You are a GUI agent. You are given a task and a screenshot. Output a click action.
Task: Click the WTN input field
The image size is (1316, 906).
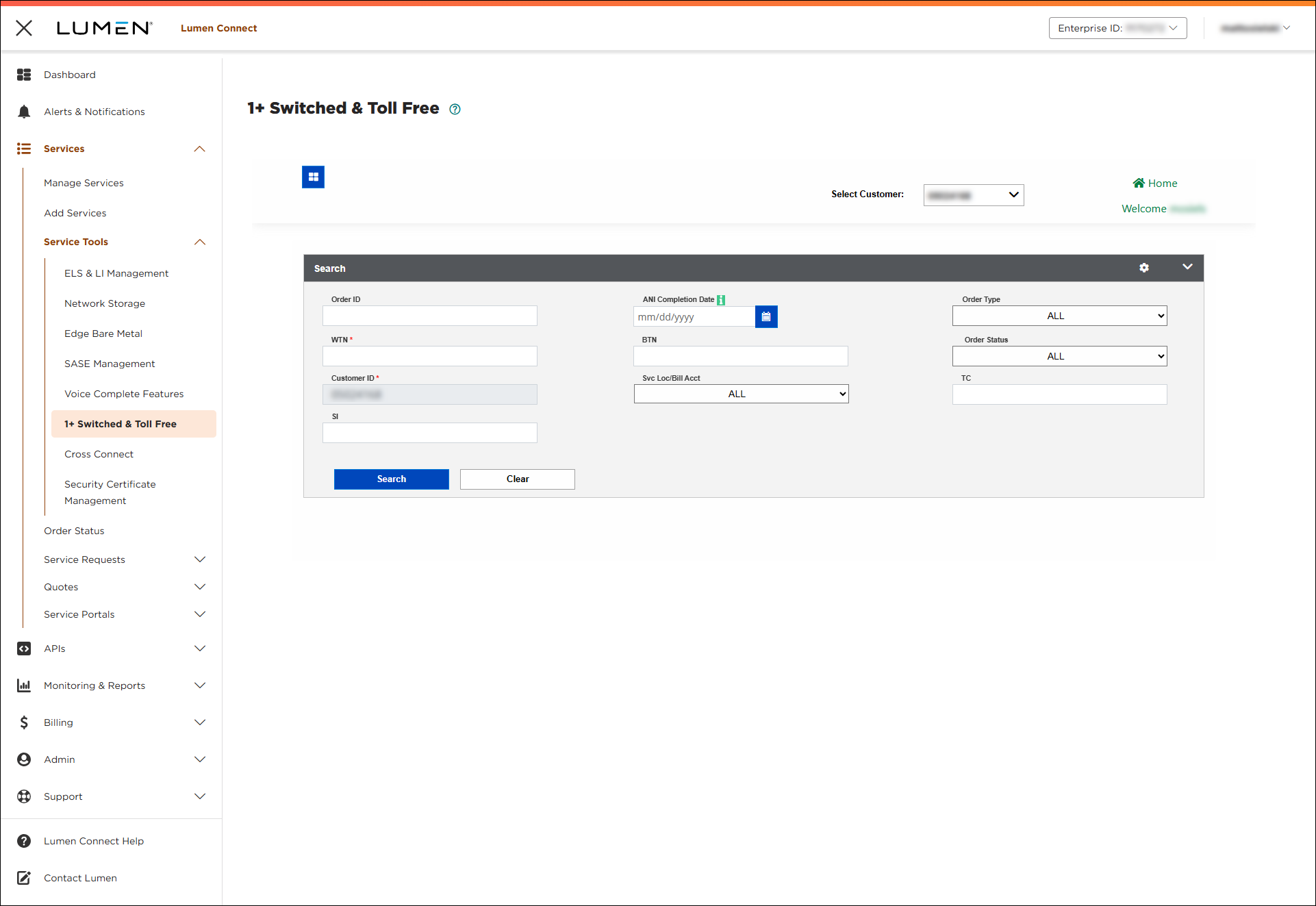[430, 356]
